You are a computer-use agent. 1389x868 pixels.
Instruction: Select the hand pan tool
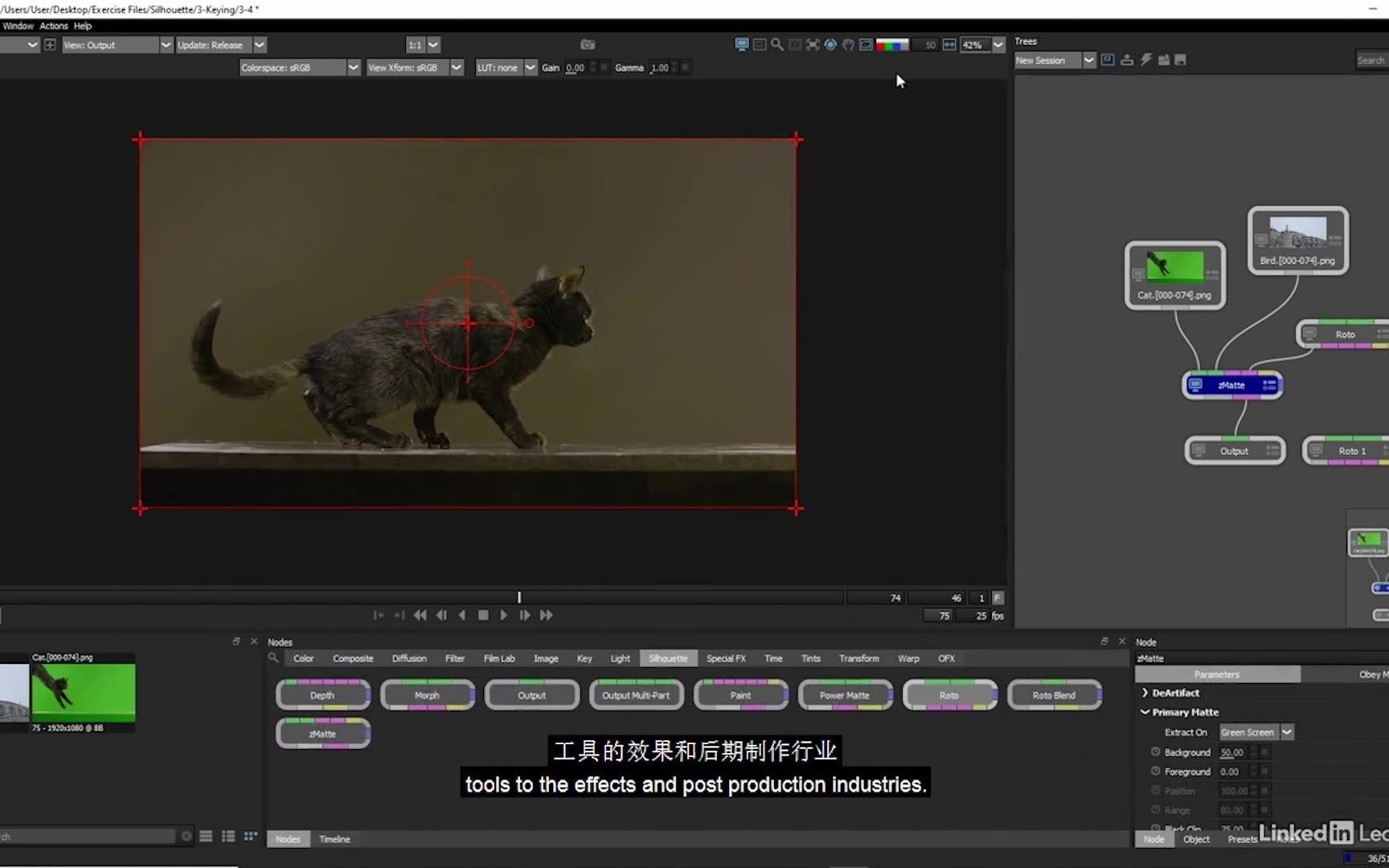(848, 45)
